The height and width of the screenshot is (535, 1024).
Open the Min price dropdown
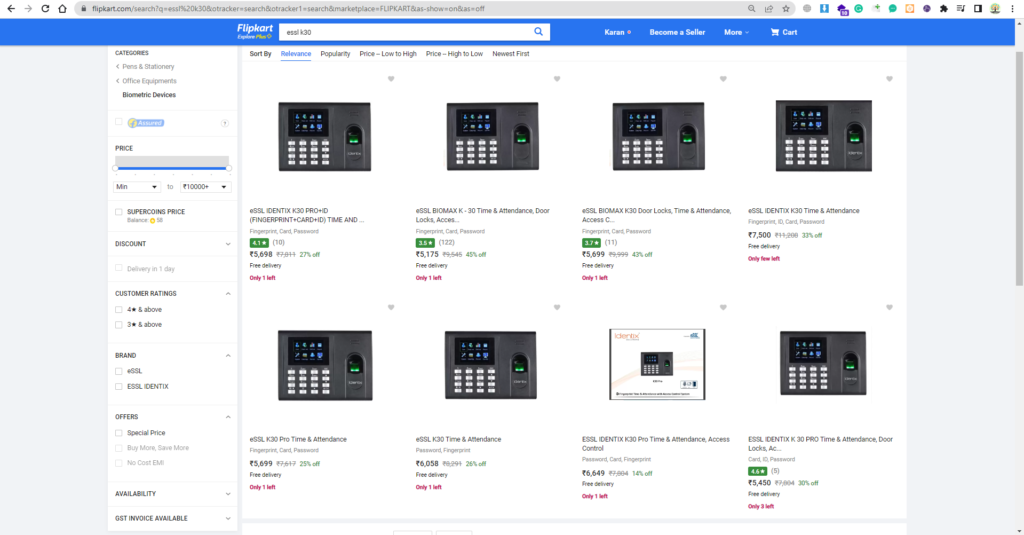[x=137, y=187]
